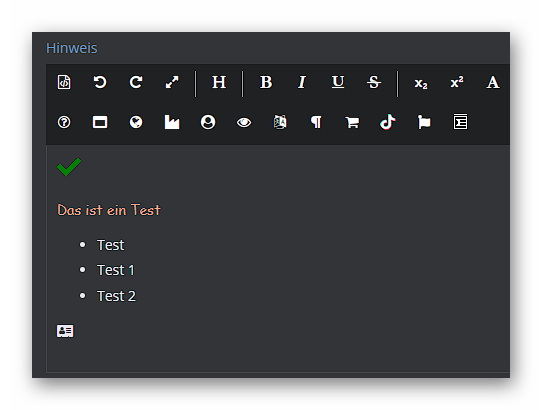Open the source code view icon

click(x=64, y=82)
